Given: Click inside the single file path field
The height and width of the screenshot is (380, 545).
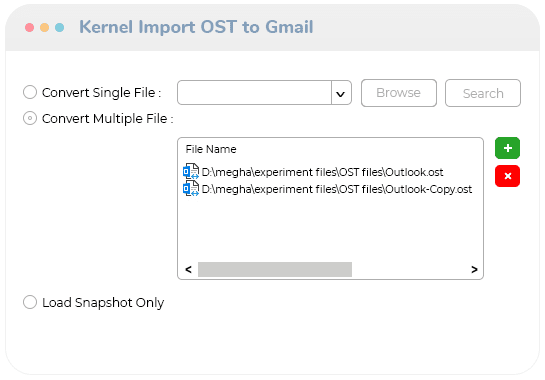Looking at the screenshot, I should coord(254,93).
